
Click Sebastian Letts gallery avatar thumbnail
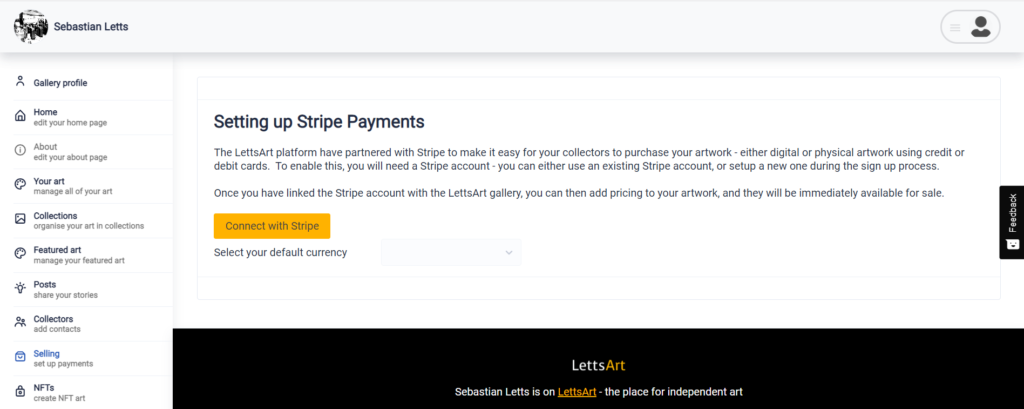click(30, 27)
